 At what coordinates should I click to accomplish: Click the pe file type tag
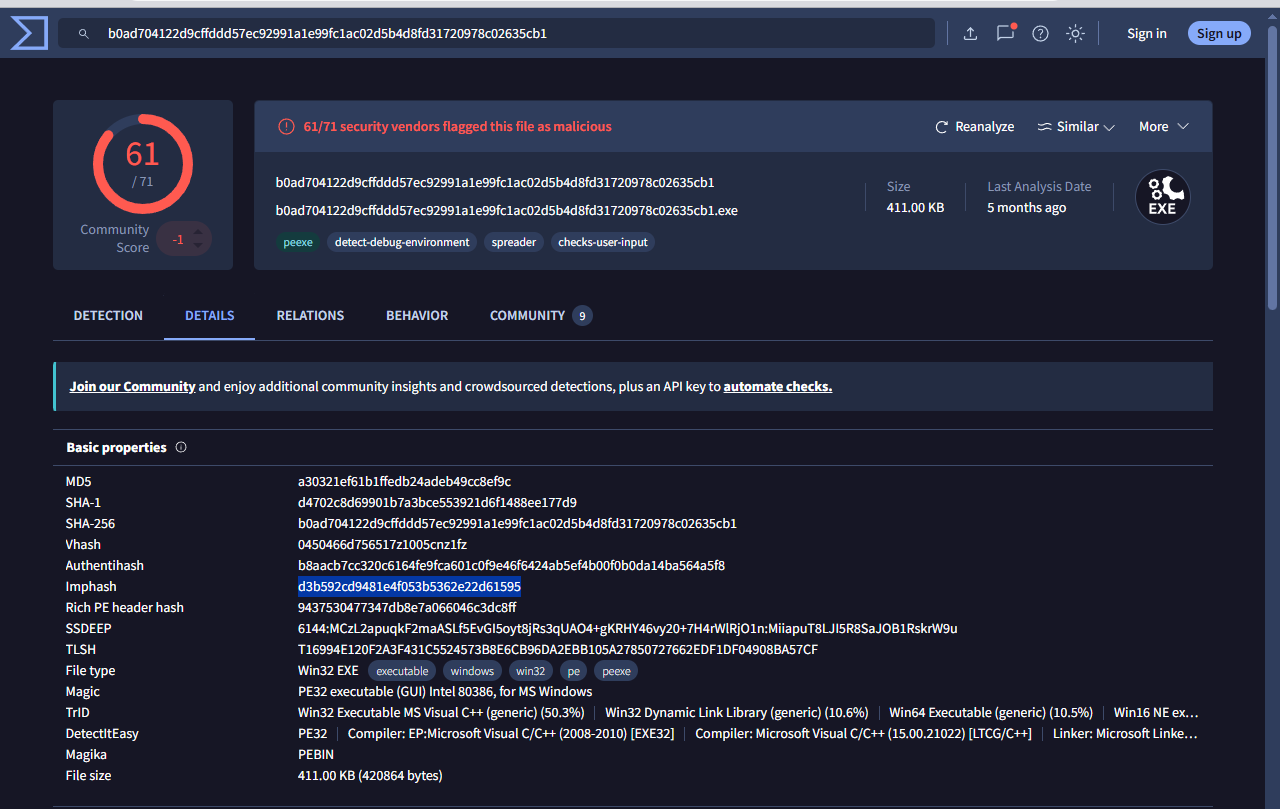573,671
